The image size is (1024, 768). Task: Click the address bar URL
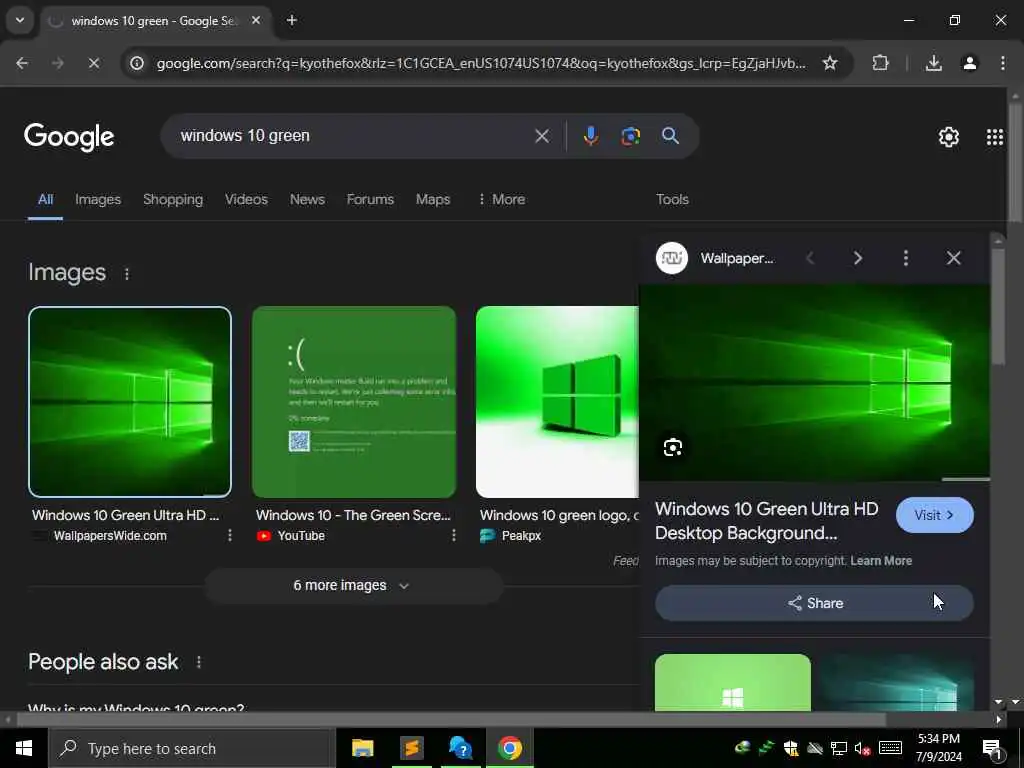[481, 63]
